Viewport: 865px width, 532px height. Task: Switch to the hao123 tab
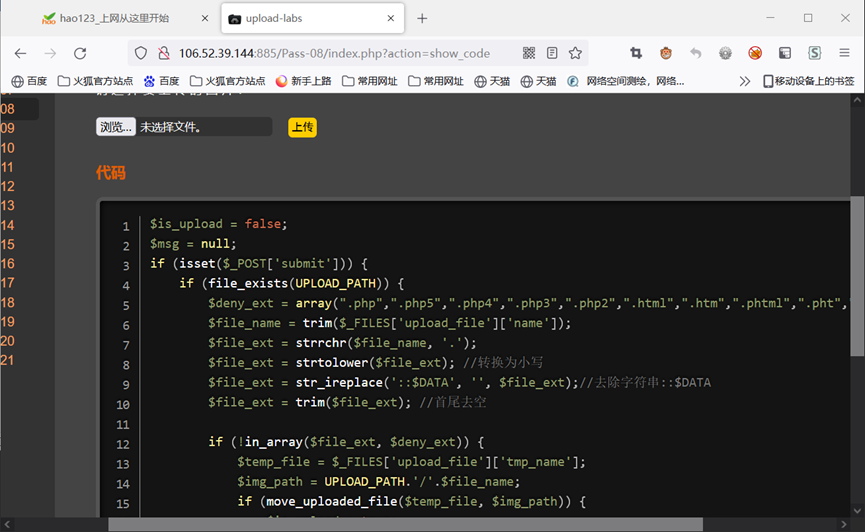(113, 18)
